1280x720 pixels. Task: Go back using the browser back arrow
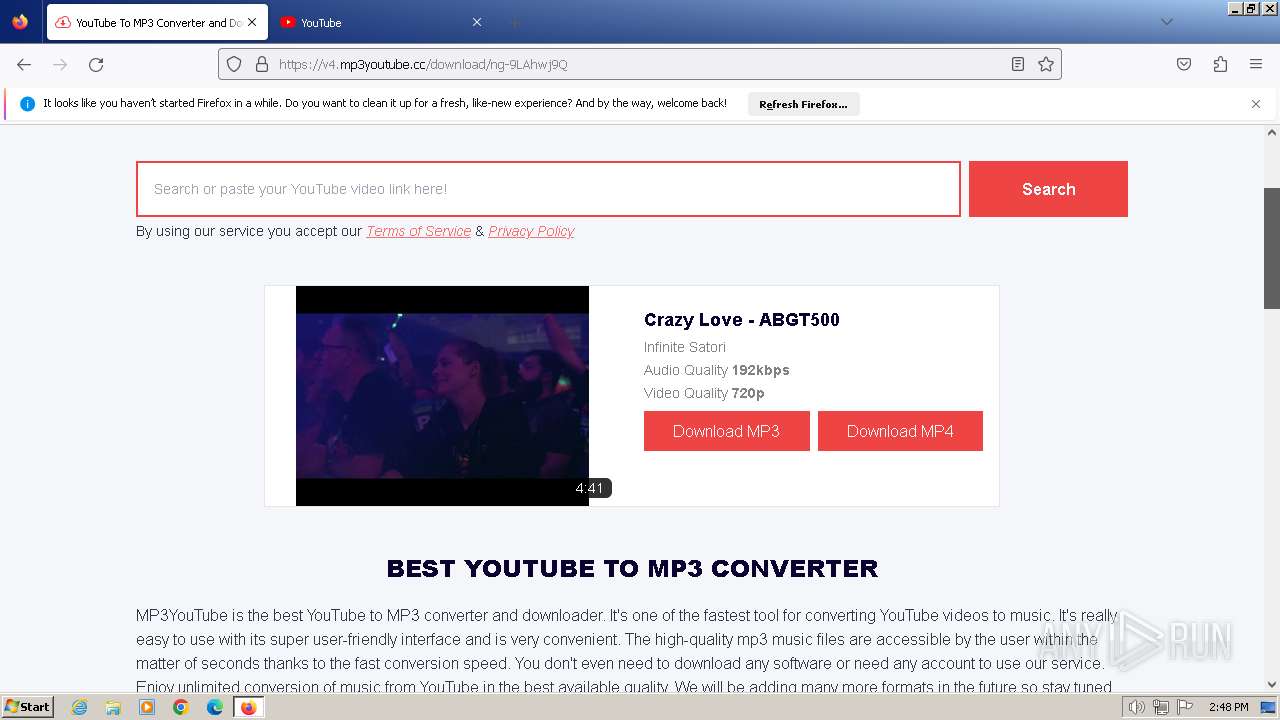pos(24,64)
